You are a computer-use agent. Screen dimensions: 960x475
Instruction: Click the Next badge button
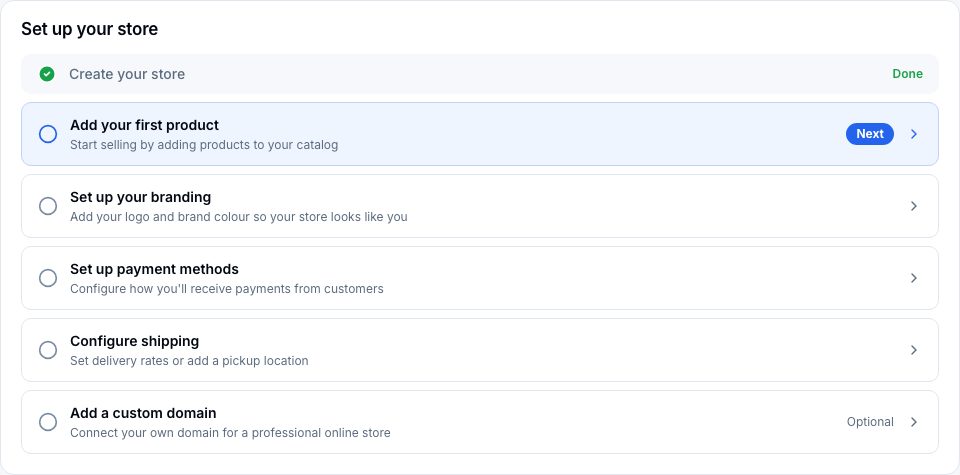coord(869,134)
